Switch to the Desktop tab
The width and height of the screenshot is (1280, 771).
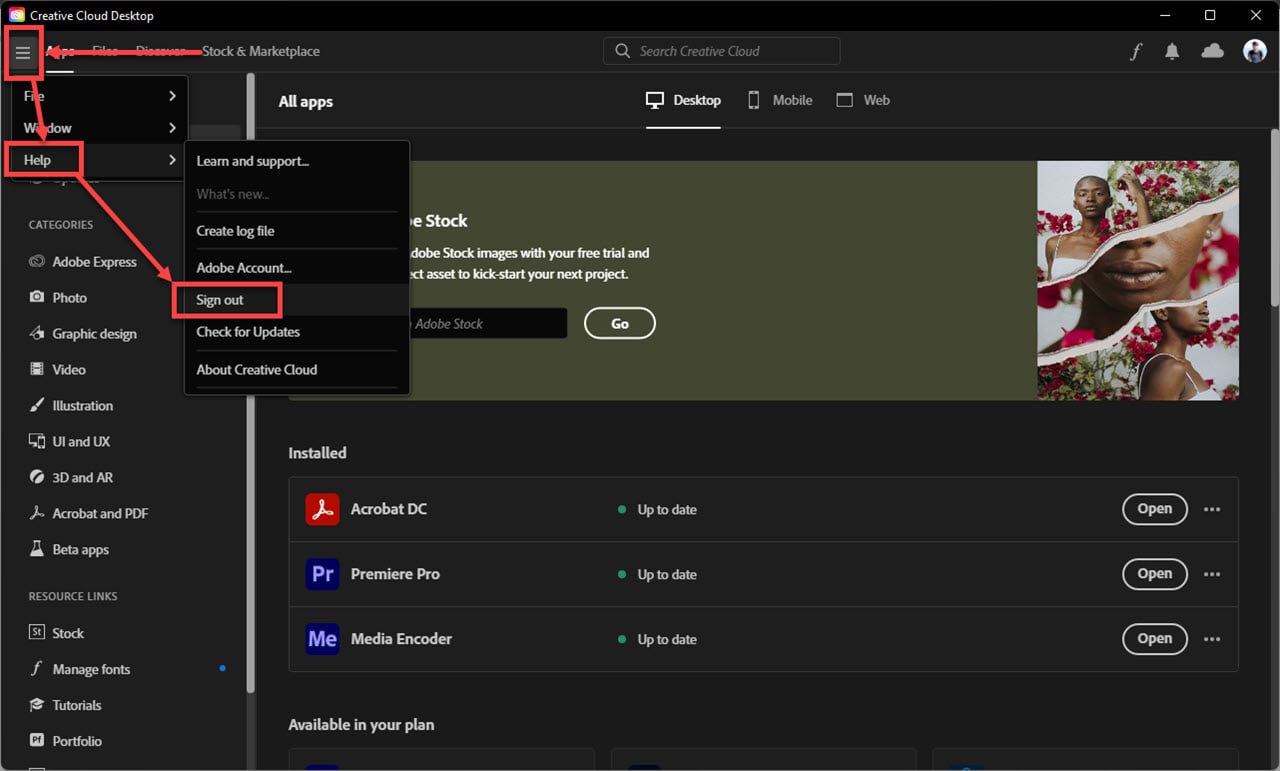(x=683, y=100)
